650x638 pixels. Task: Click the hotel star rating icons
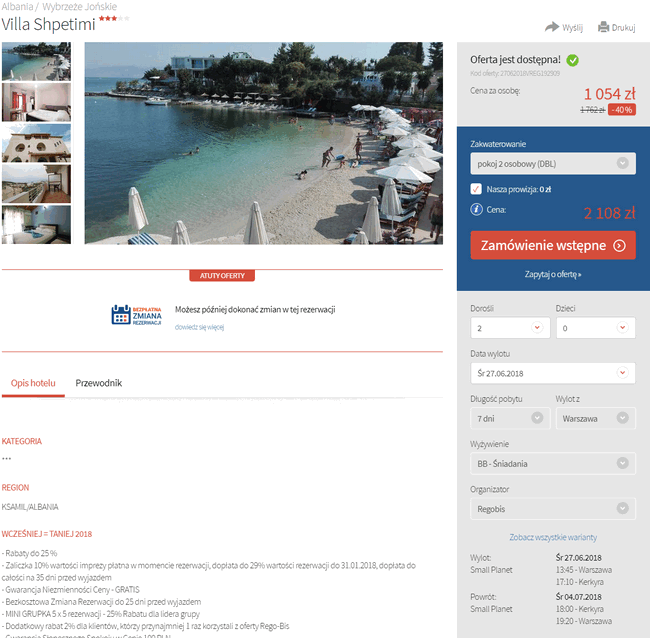click(x=114, y=18)
